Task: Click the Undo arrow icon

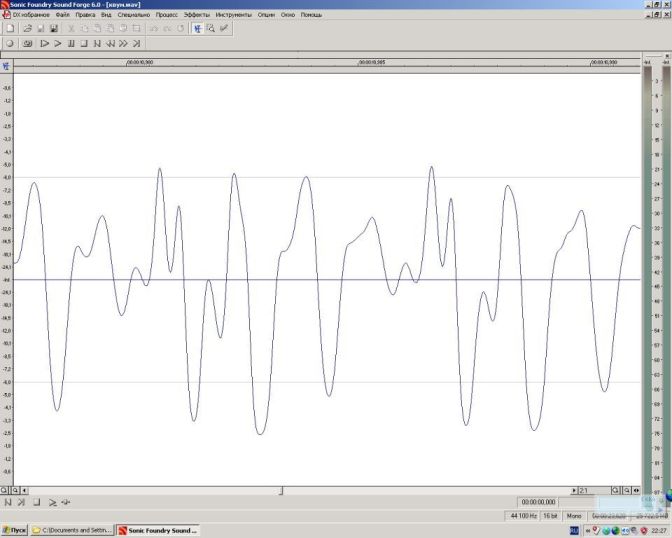Action: 154,29
